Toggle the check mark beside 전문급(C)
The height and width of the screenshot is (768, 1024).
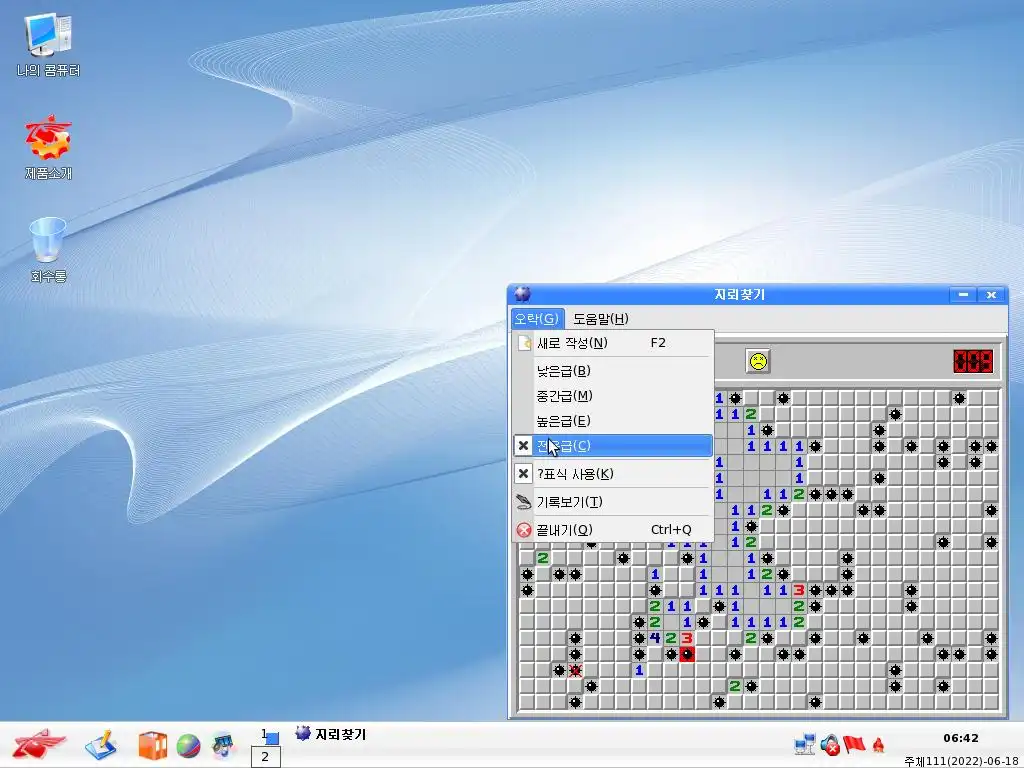pos(523,445)
